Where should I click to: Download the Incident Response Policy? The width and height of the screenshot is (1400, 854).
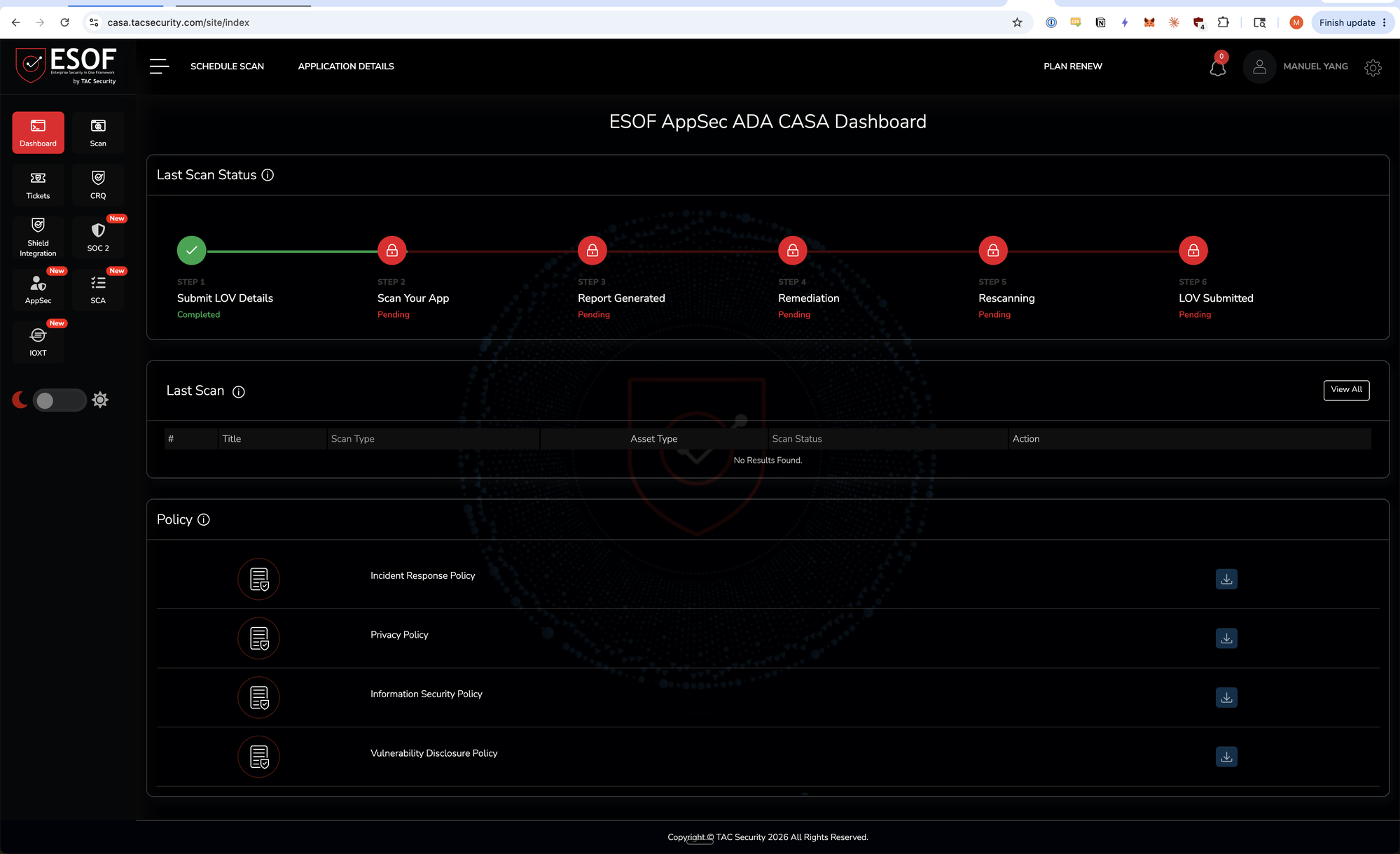[x=1226, y=579]
